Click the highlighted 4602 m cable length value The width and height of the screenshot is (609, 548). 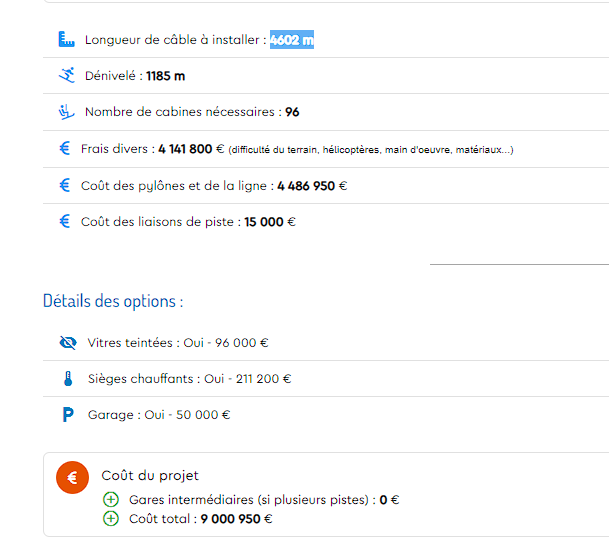[x=292, y=40]
